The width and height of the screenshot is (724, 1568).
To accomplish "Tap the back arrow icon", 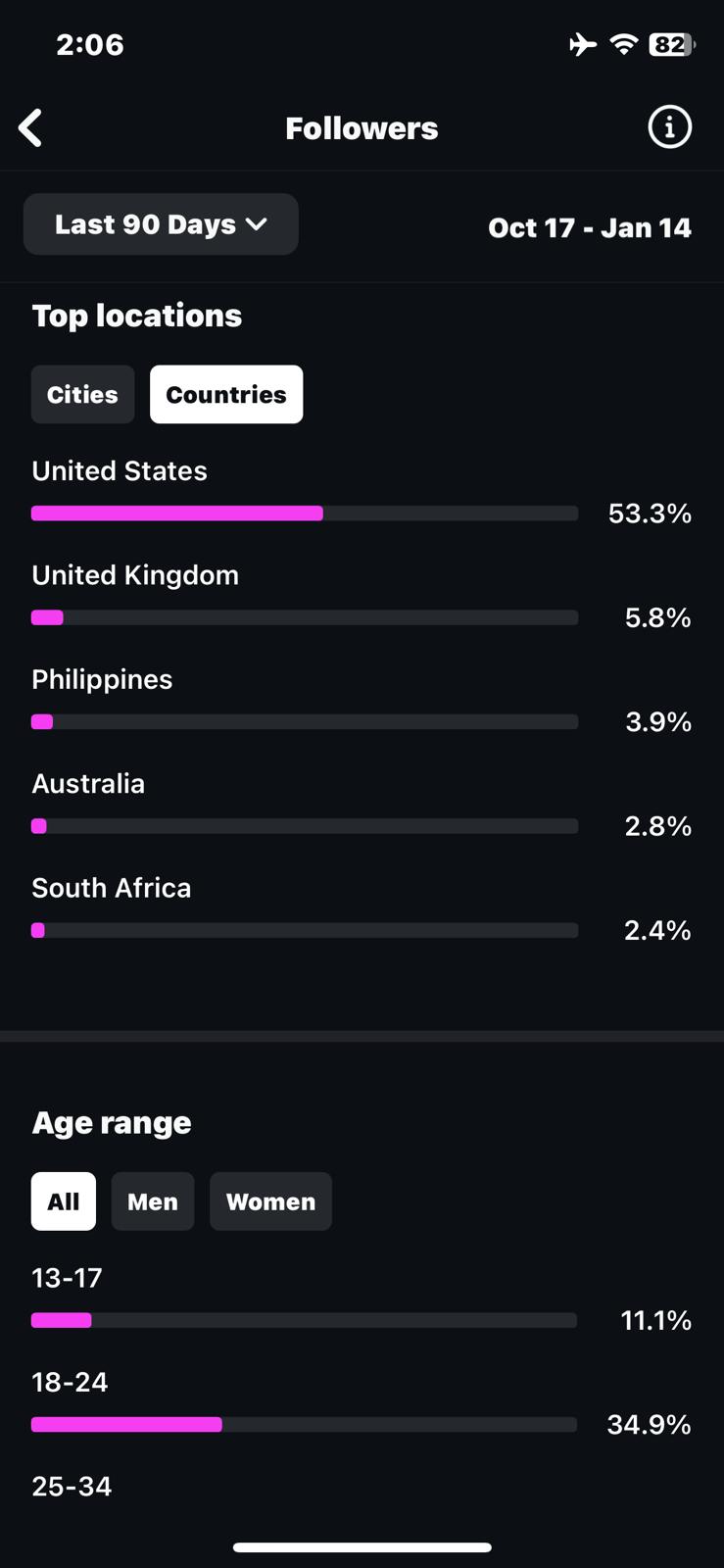I will point(31,127).
